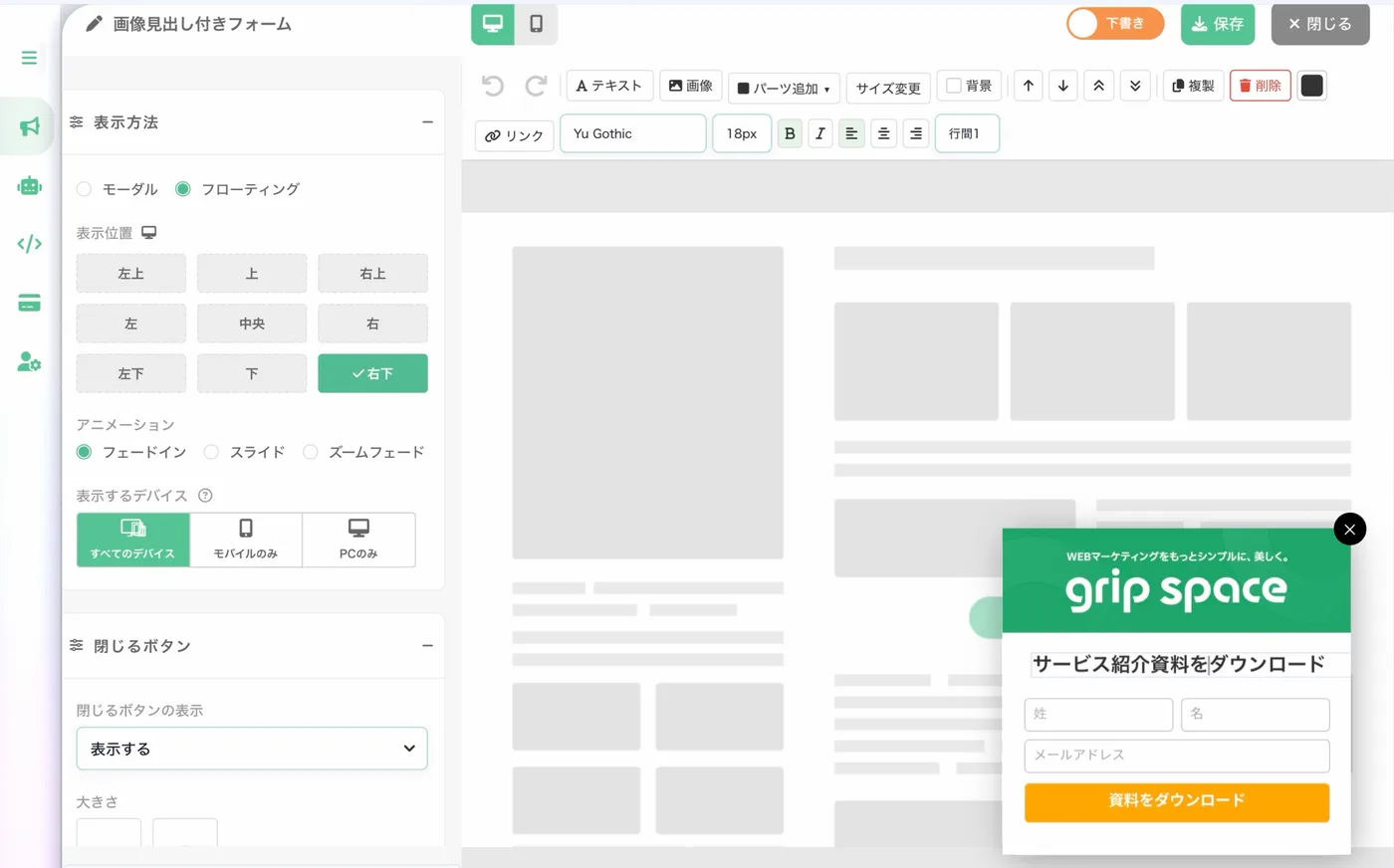Screen dimensions: 1394x868
Task: Move the element up one layer
Action: click(1029, 86)
